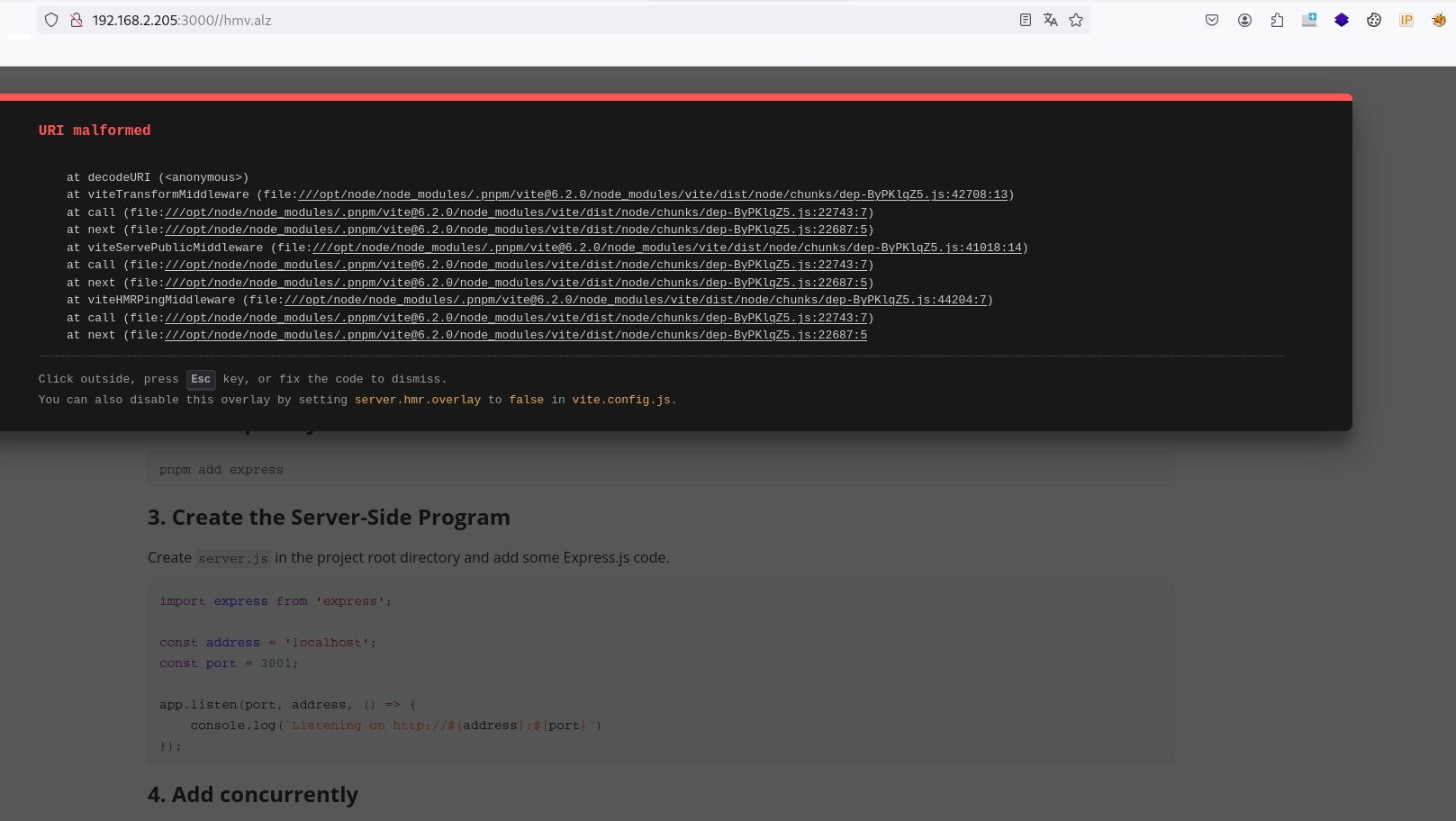Translate the current page
Screen dimensions: 1456x821
tap(1050, 20)
